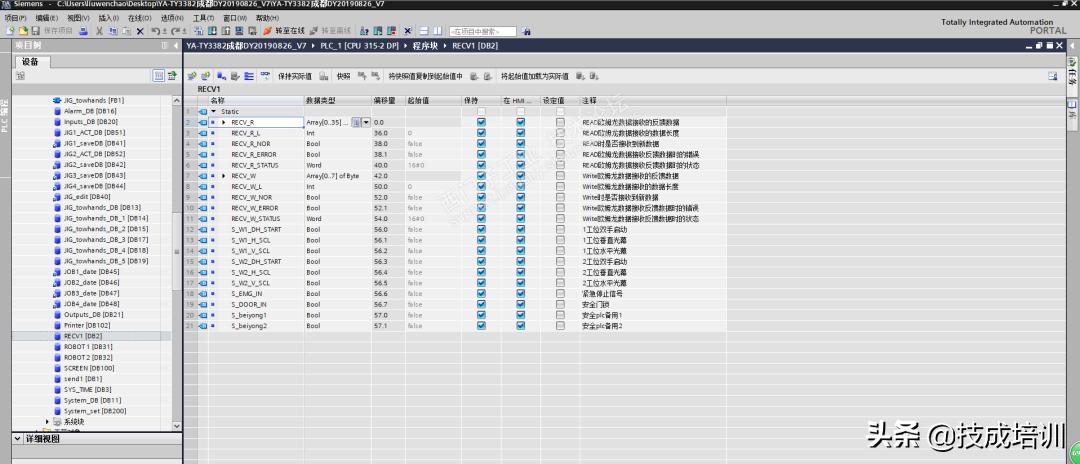Click the new project icon

[10, 31]
